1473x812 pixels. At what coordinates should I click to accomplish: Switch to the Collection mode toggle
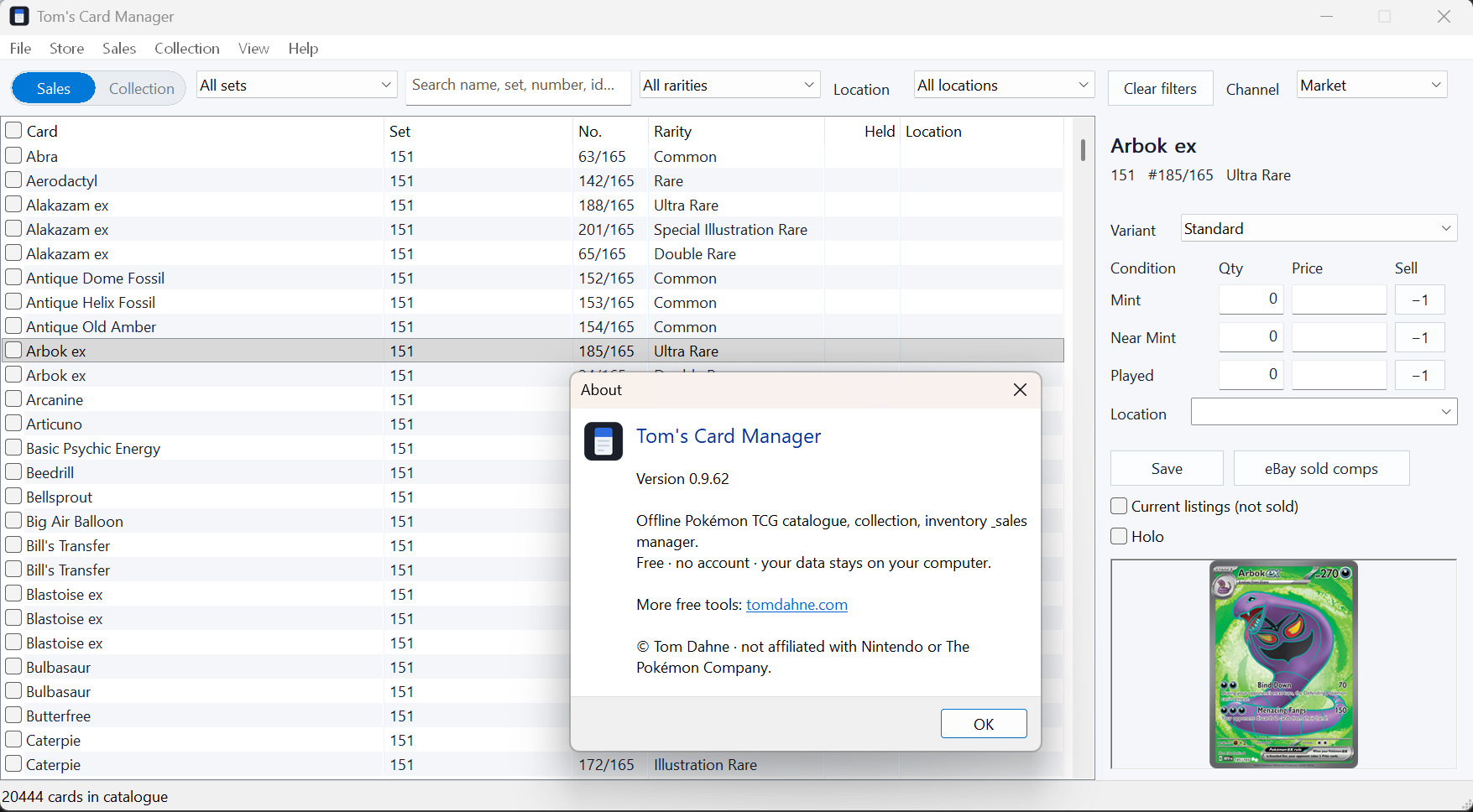coord(141,88)
